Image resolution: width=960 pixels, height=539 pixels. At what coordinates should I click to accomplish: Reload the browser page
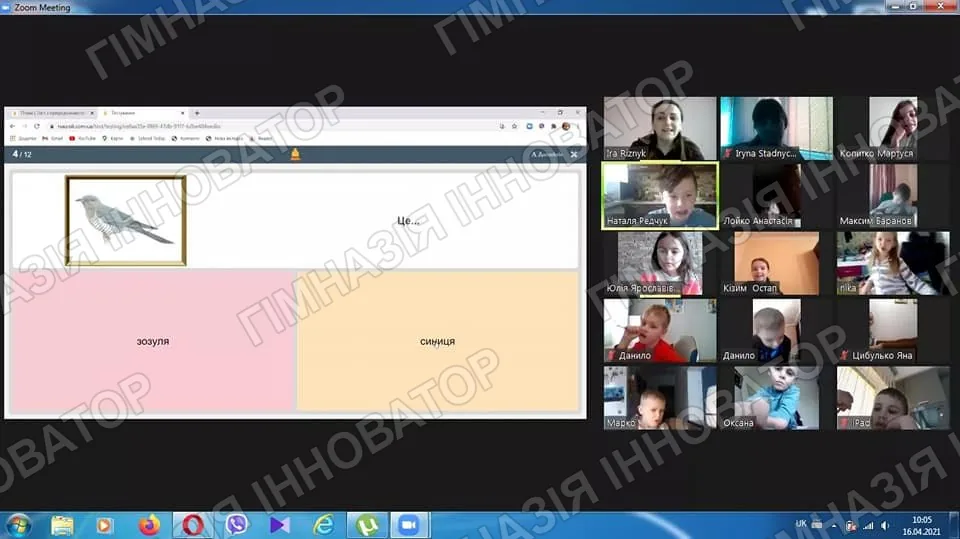(37, 126)
